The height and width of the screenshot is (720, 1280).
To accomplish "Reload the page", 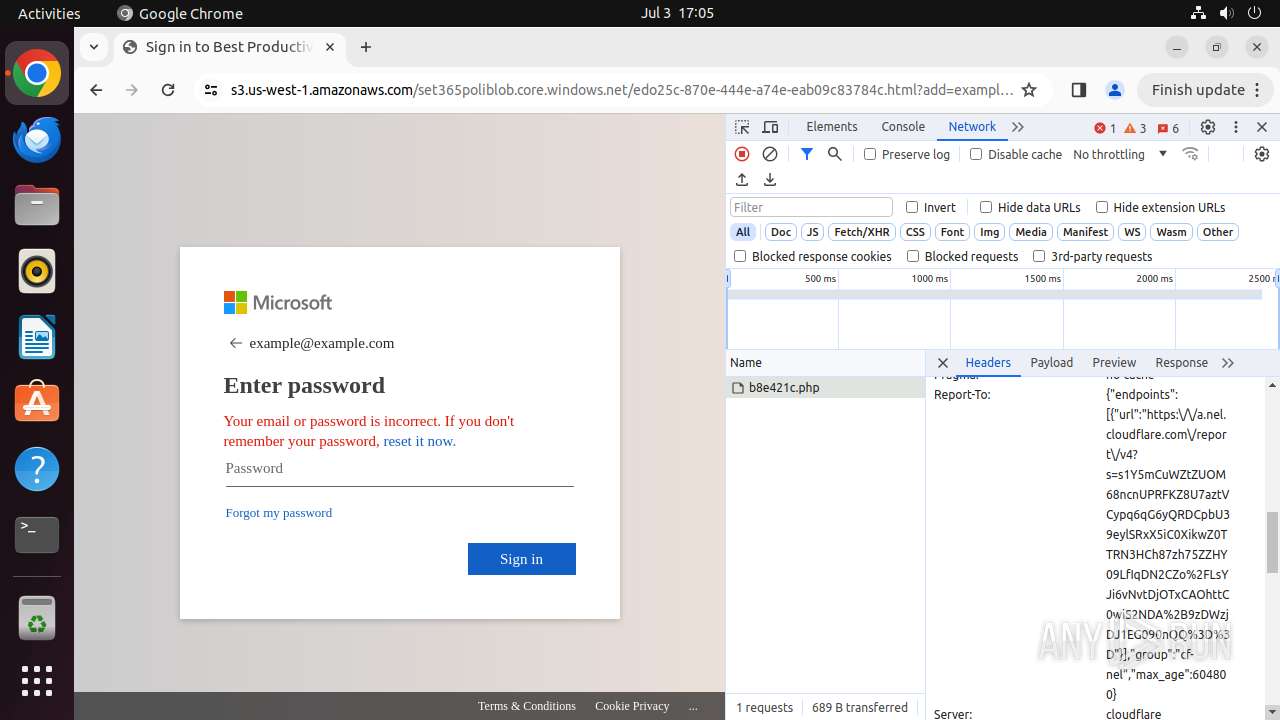I will (168, 90).
